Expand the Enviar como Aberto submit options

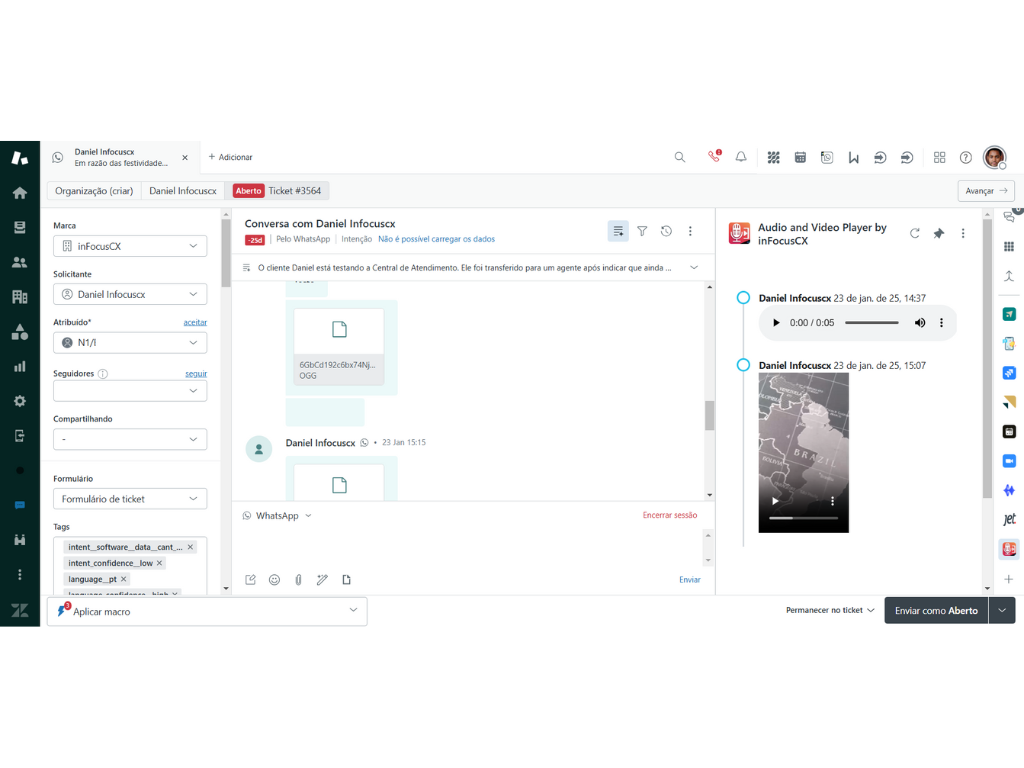pos(1002,610)
